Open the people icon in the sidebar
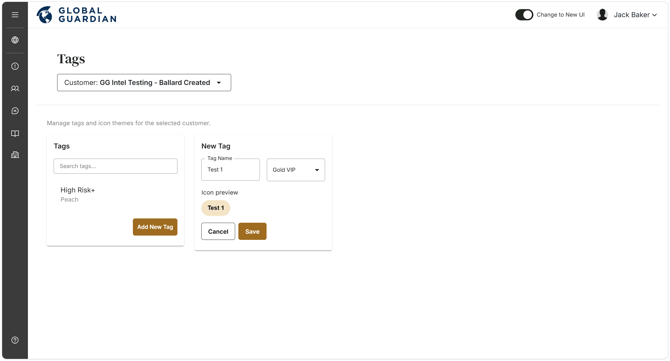Image resolution: width=670 pixels, height=361 pixels. [x=15, y=88]
